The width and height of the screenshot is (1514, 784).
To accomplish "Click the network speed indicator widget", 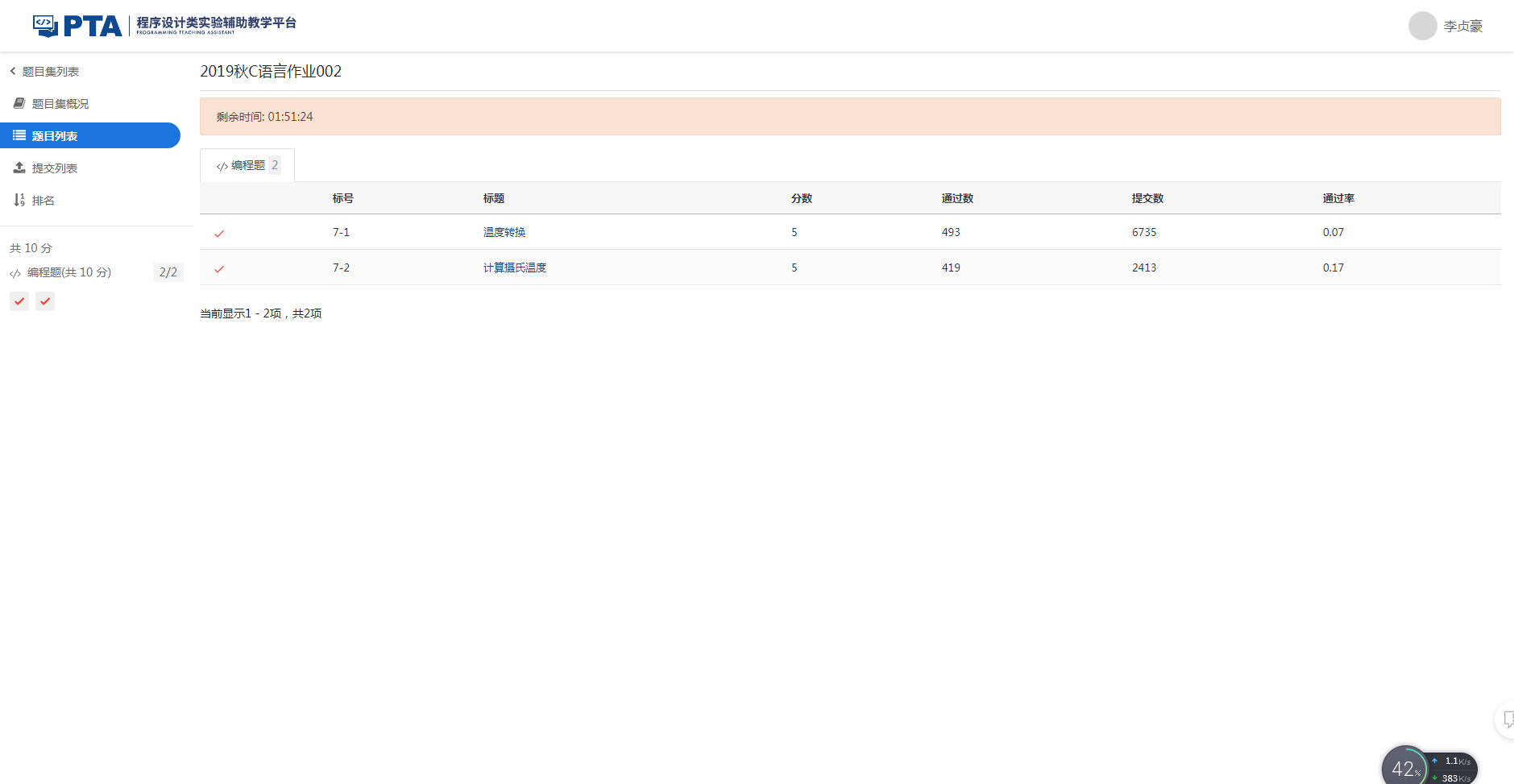I will click(1454, 769).
